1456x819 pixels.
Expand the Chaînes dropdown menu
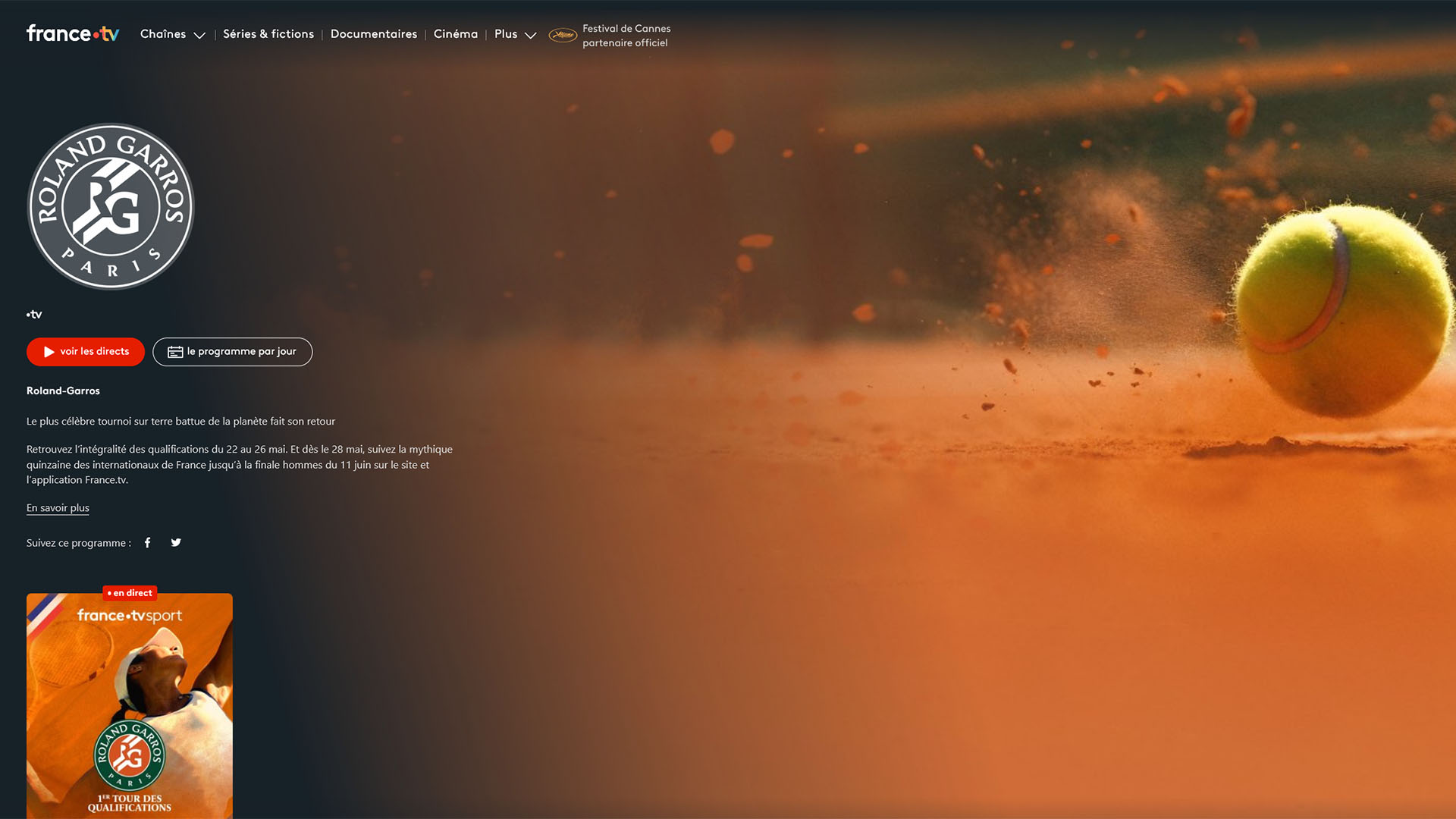click(173, 34)
